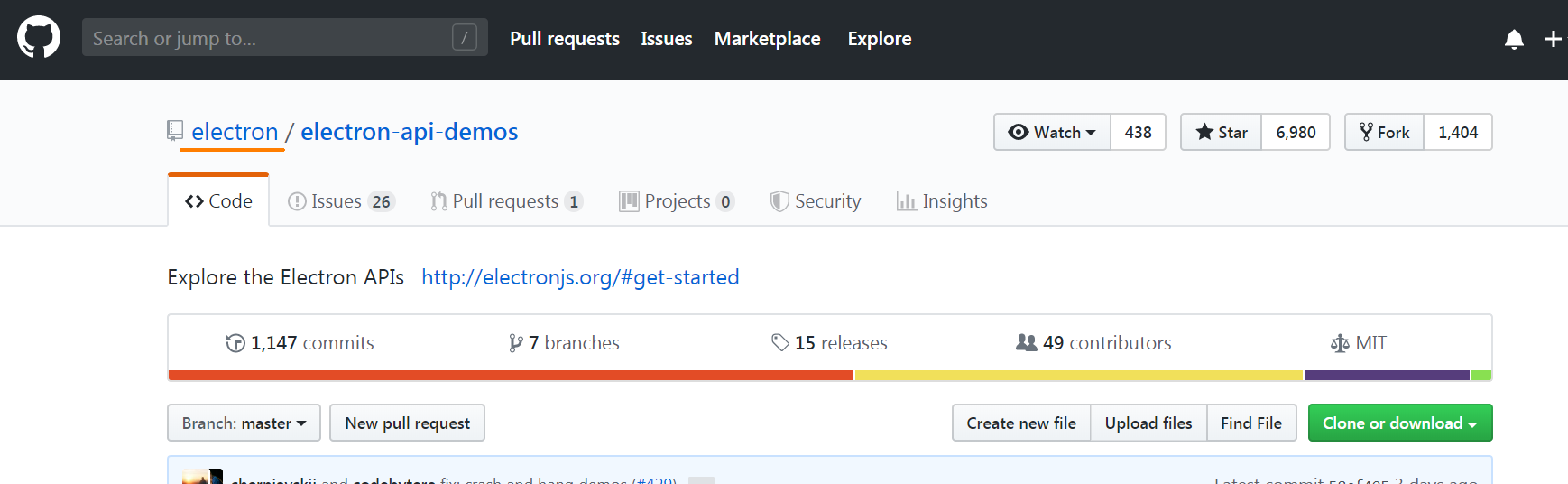The height and width of the screenshot is (484, 1568).
Task: View the 7 branches
Action: (x=564, y=343)
